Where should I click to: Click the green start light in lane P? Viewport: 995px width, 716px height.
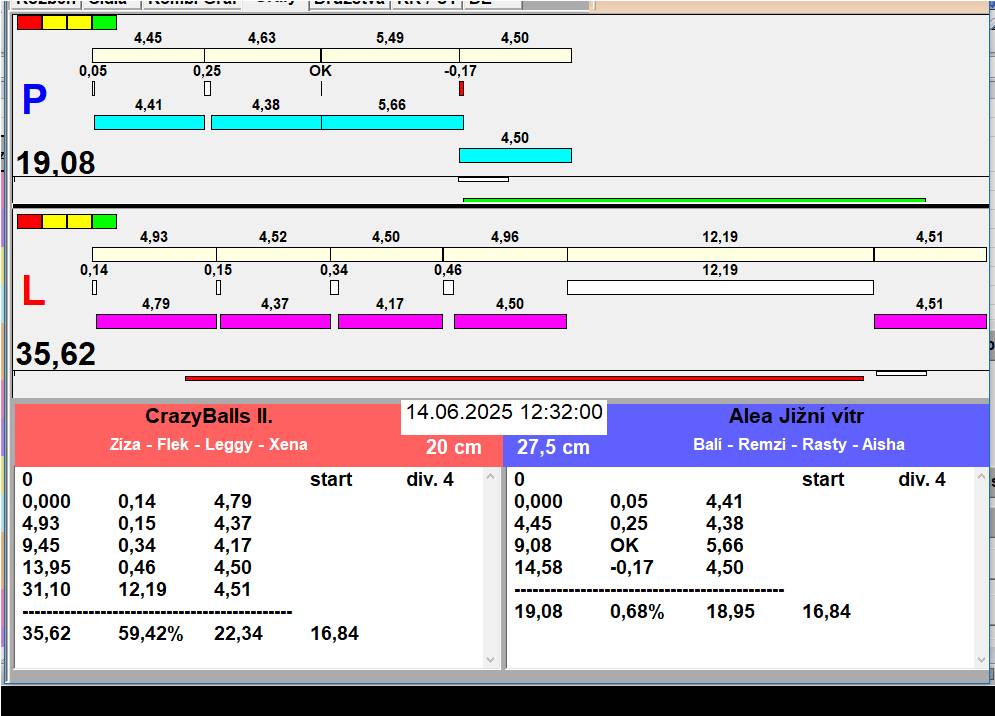coord(104,22)
